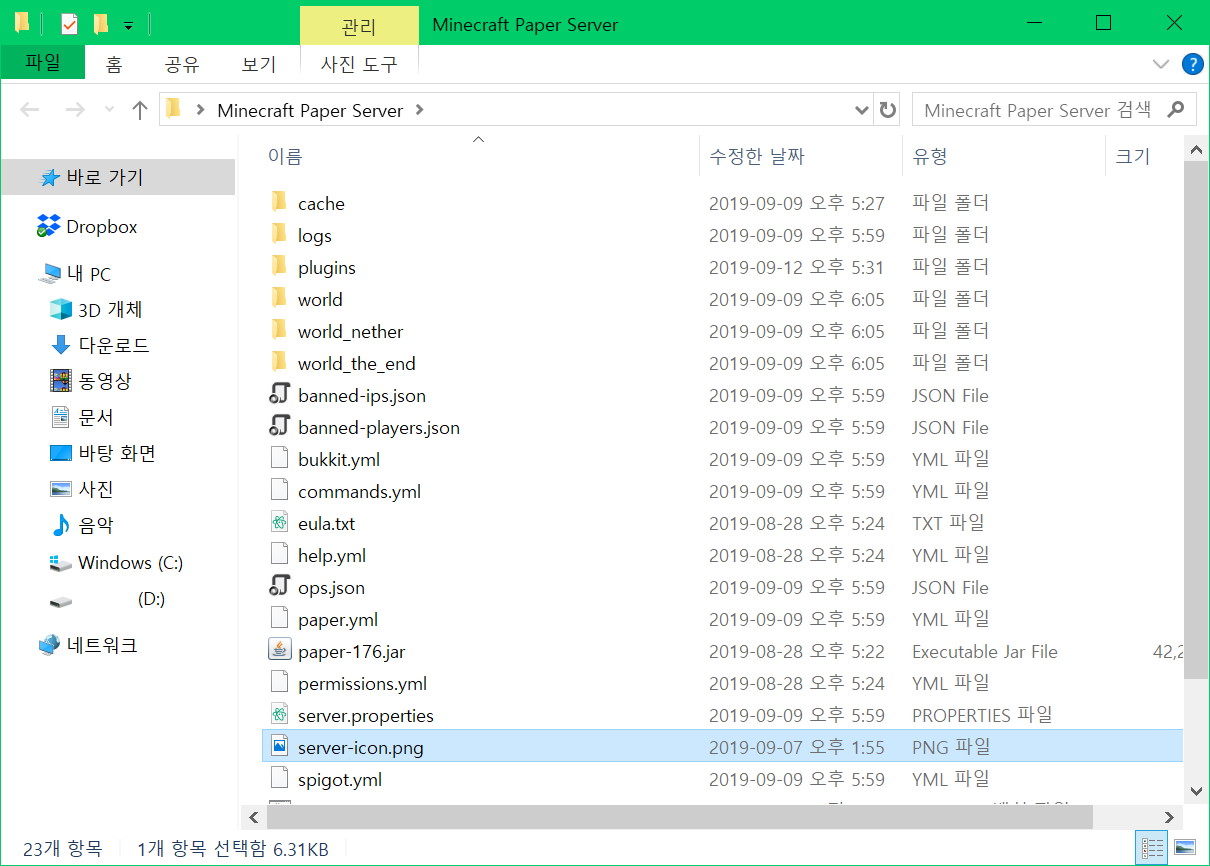Viewport: 1210px width, 866px height.
Task: Click the horizontal scrollbar left arrow
Action: coord(253,817)
